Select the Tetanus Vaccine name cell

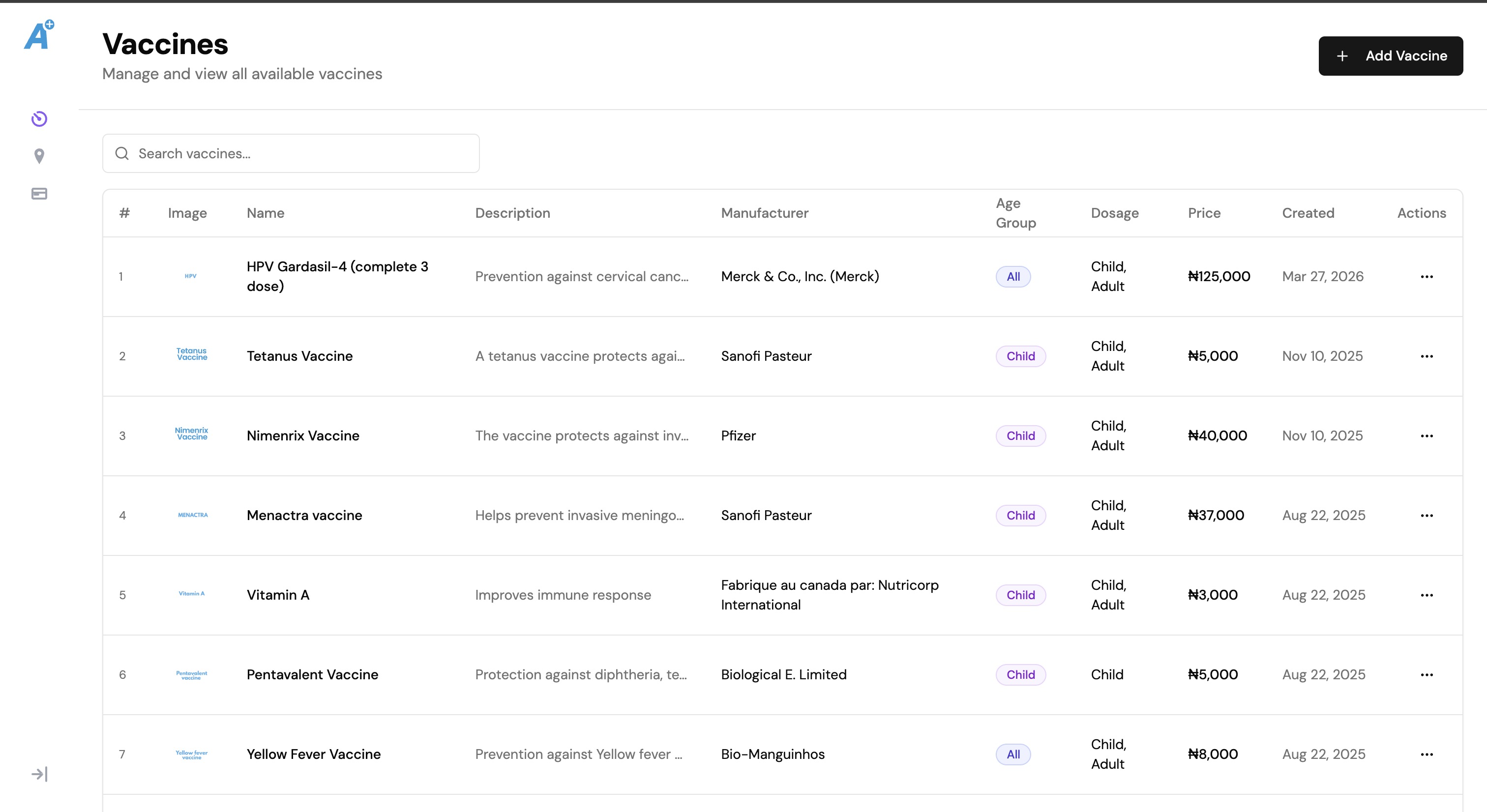(x=299, y=356)
